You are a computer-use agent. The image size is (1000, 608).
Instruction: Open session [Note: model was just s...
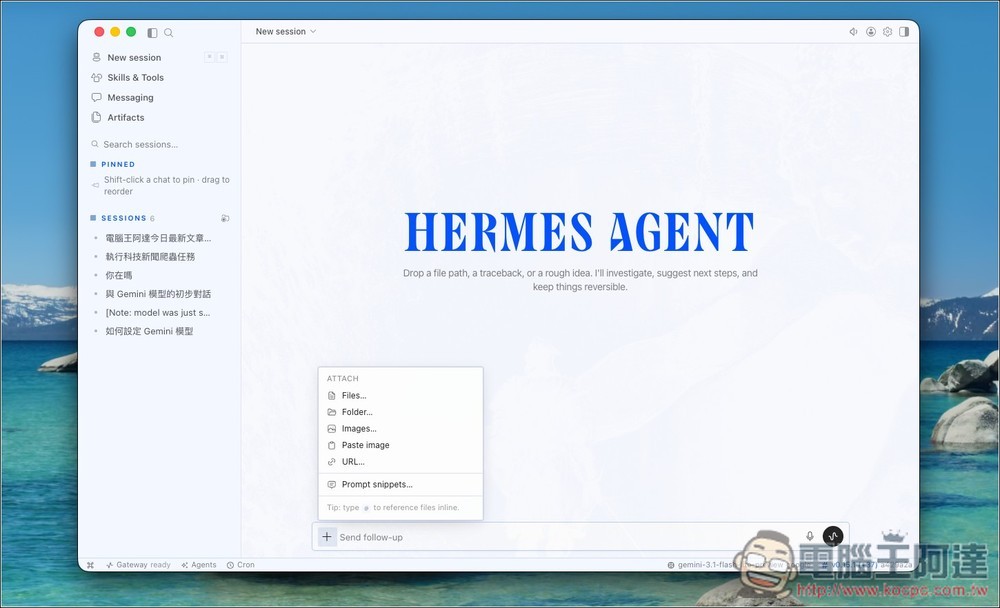click(158, 313)
